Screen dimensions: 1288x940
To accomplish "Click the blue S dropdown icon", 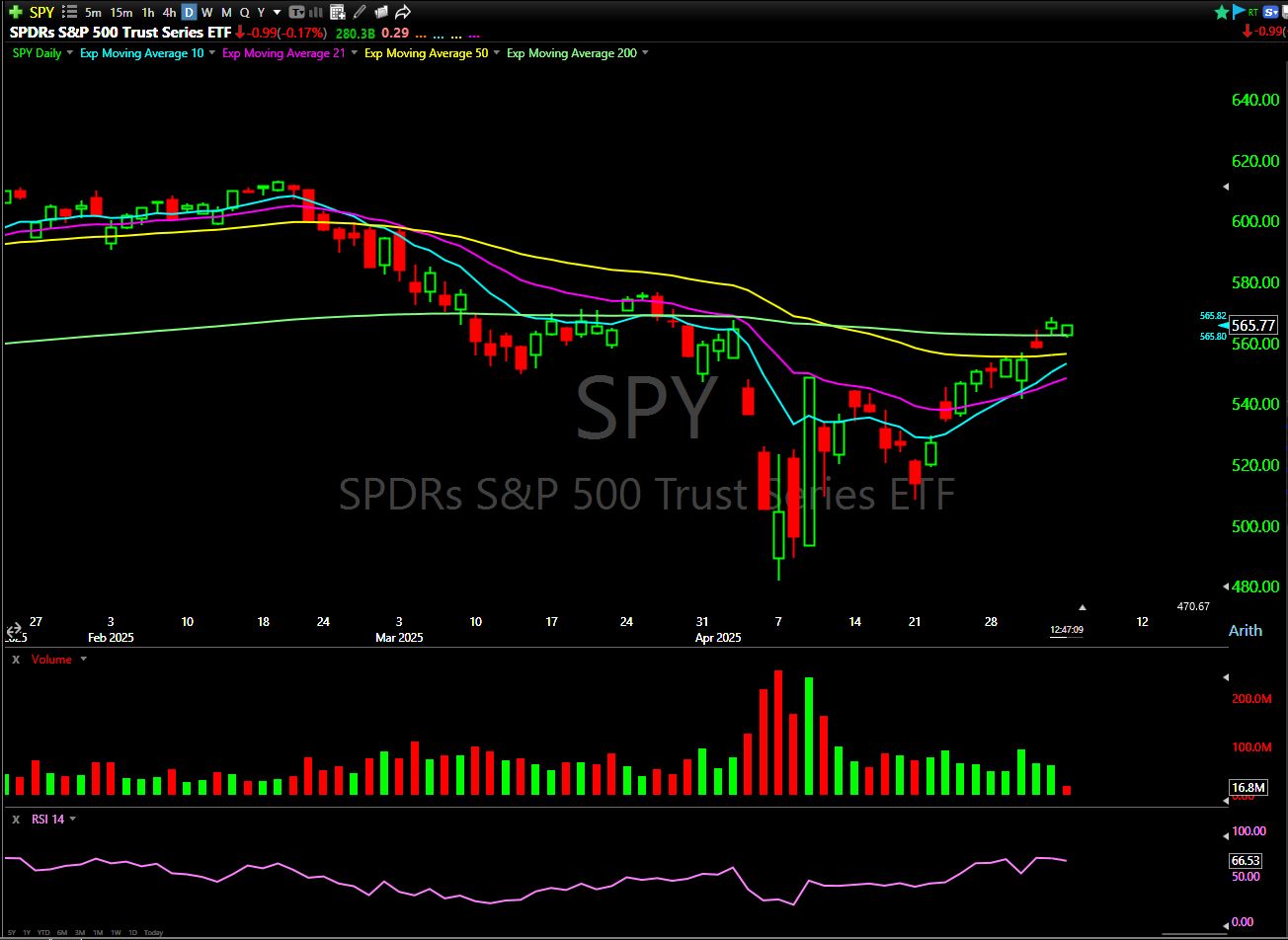I will click(1269, 12).
